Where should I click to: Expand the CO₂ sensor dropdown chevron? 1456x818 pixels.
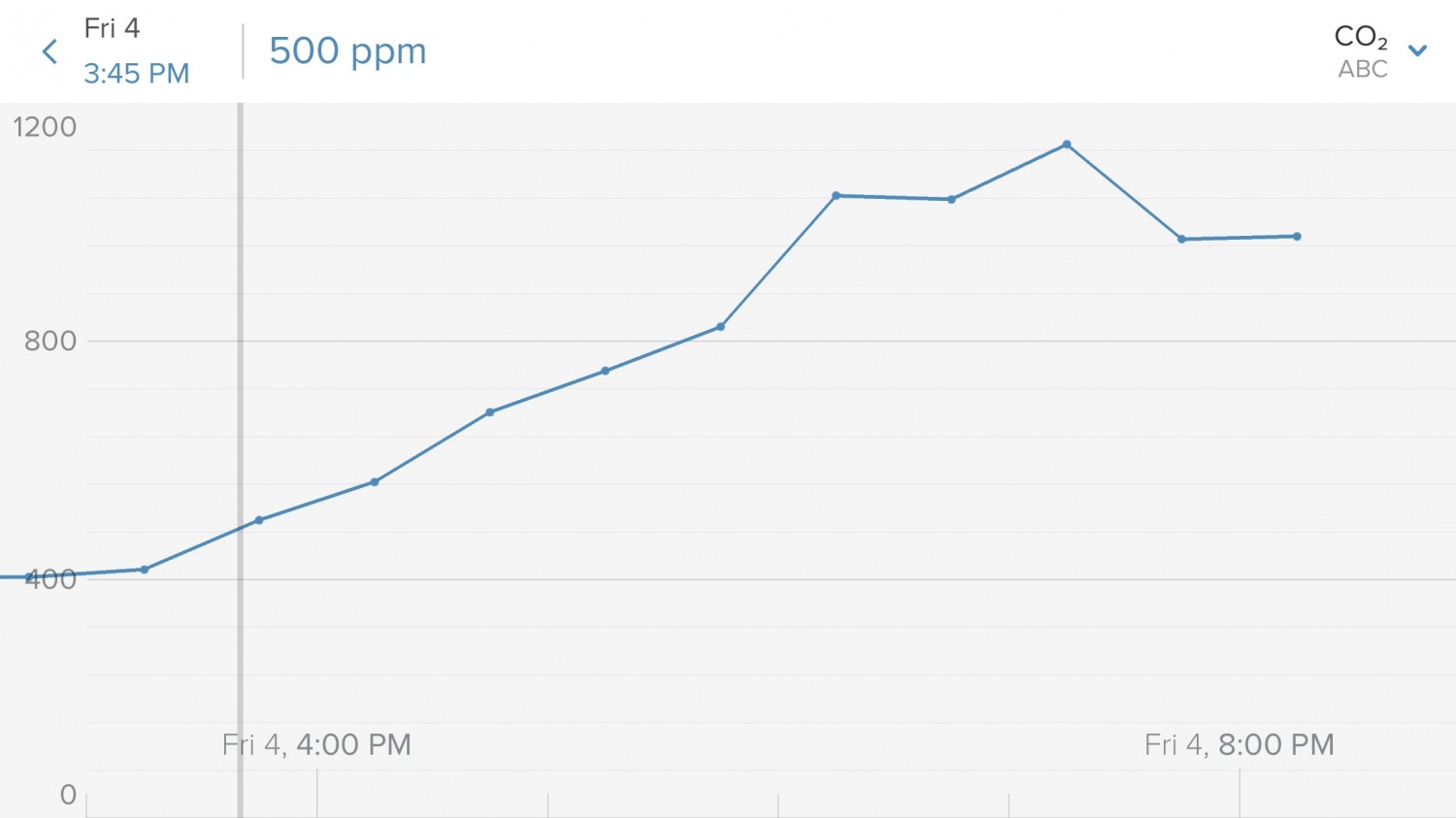pyautogui.click(x=1417, y=50)
